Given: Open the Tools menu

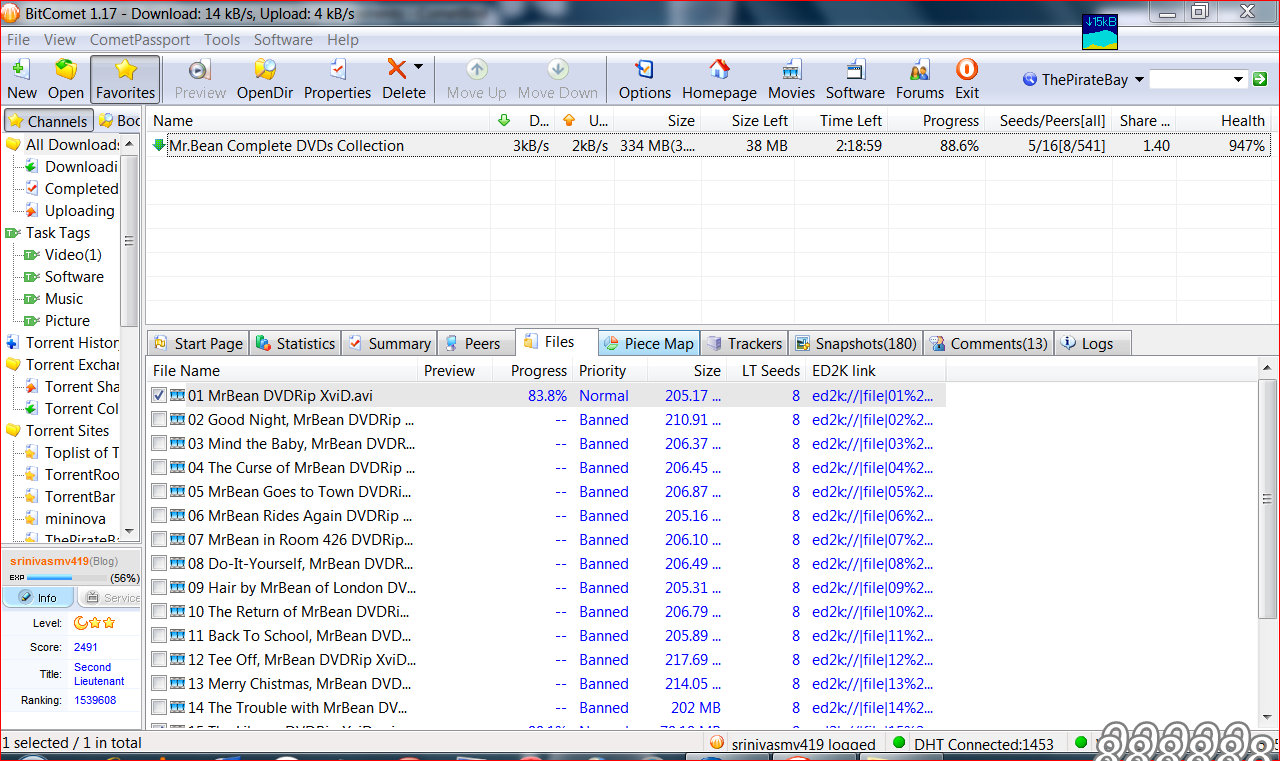Looking at the screenshot, I should [222, 40].
